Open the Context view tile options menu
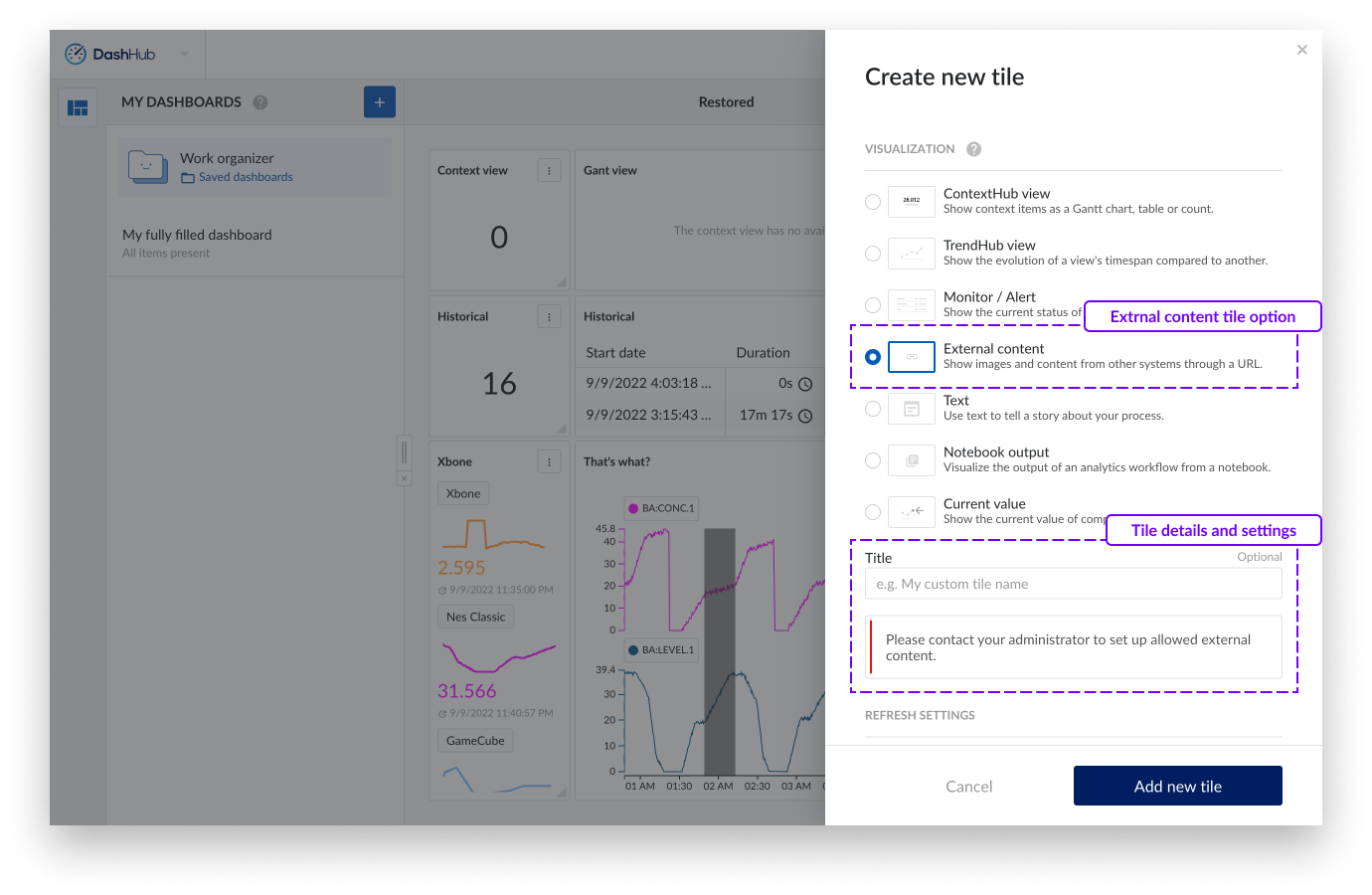Viewport: 1372px width, 895px height. point(549,171)
